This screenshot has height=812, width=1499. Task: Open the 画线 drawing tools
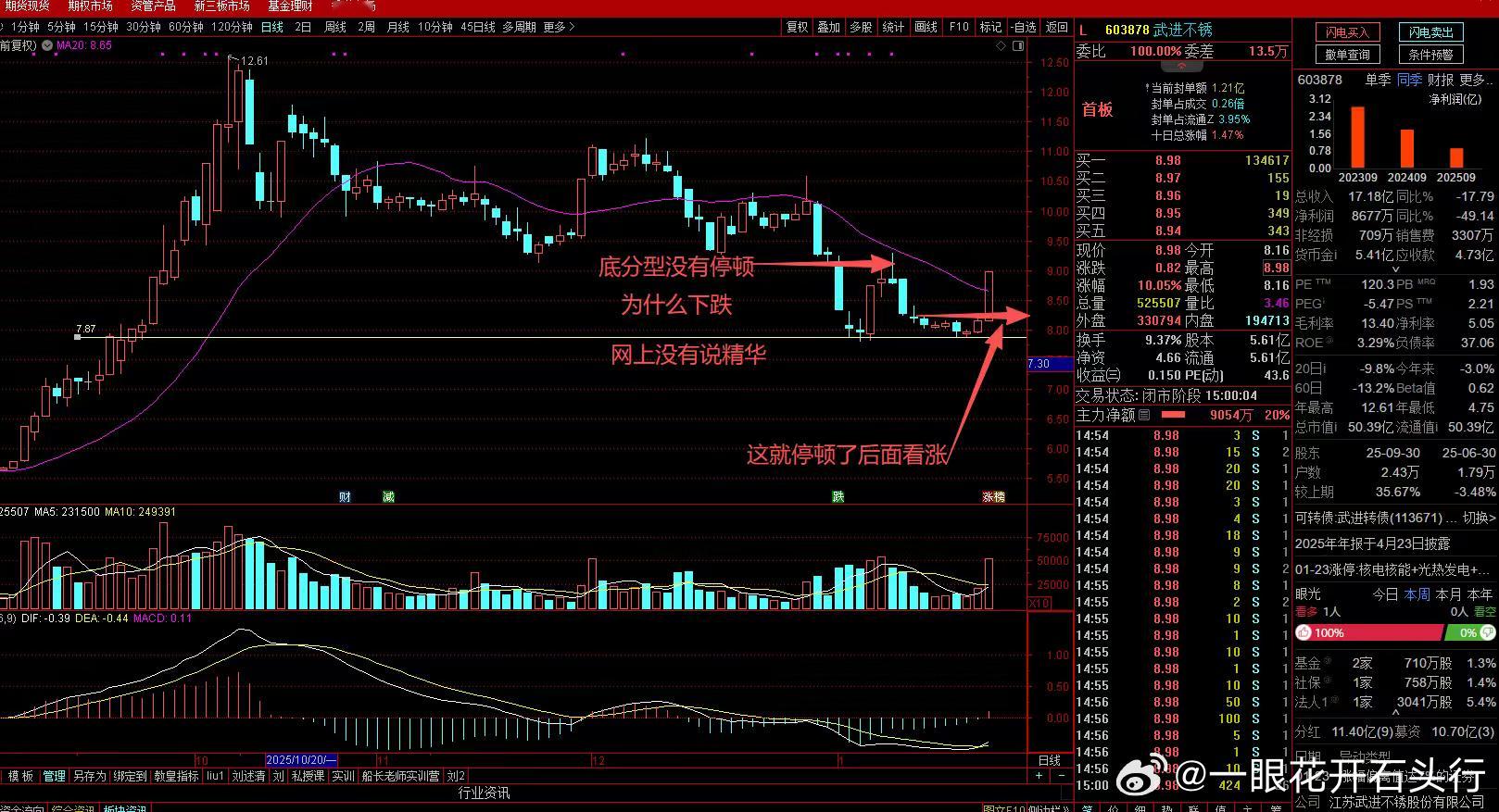click(926, 27)
